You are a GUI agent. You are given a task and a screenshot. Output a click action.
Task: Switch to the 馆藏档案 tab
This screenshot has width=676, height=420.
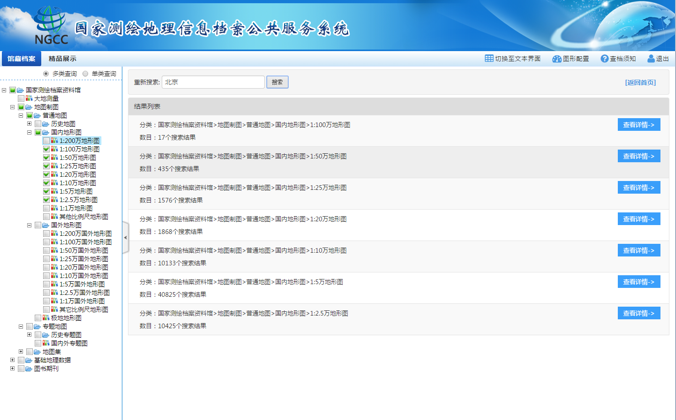21,59
